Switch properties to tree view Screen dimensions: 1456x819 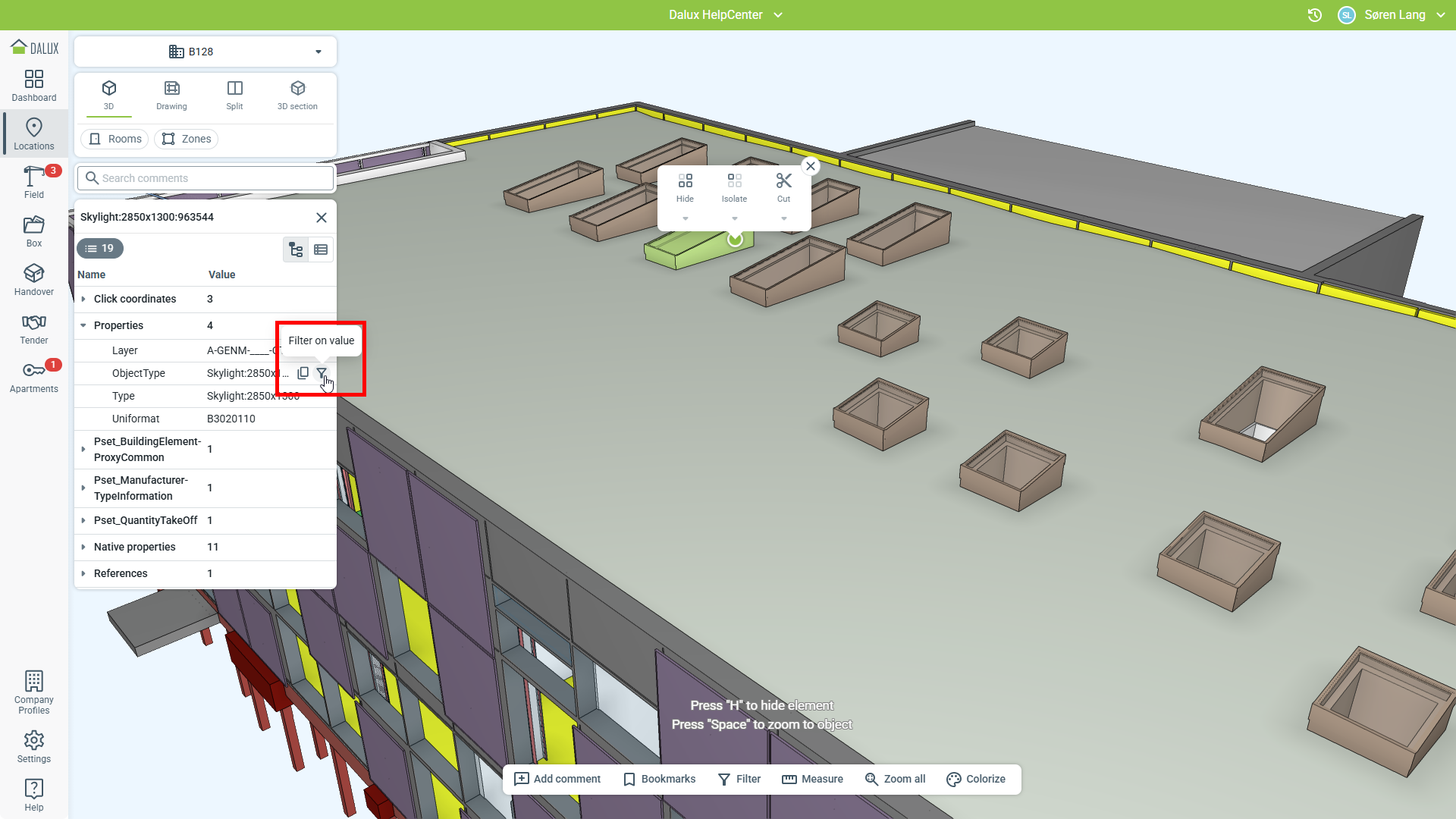296,249
